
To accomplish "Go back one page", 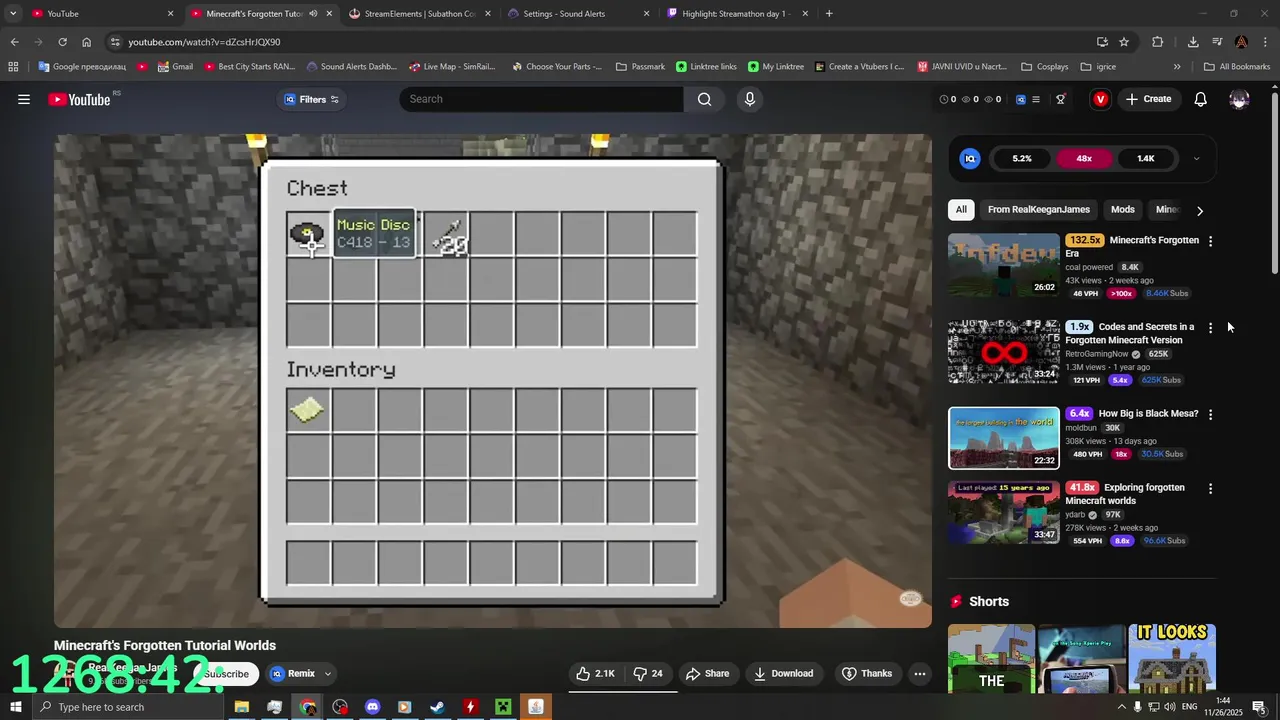I will point(14,42).
